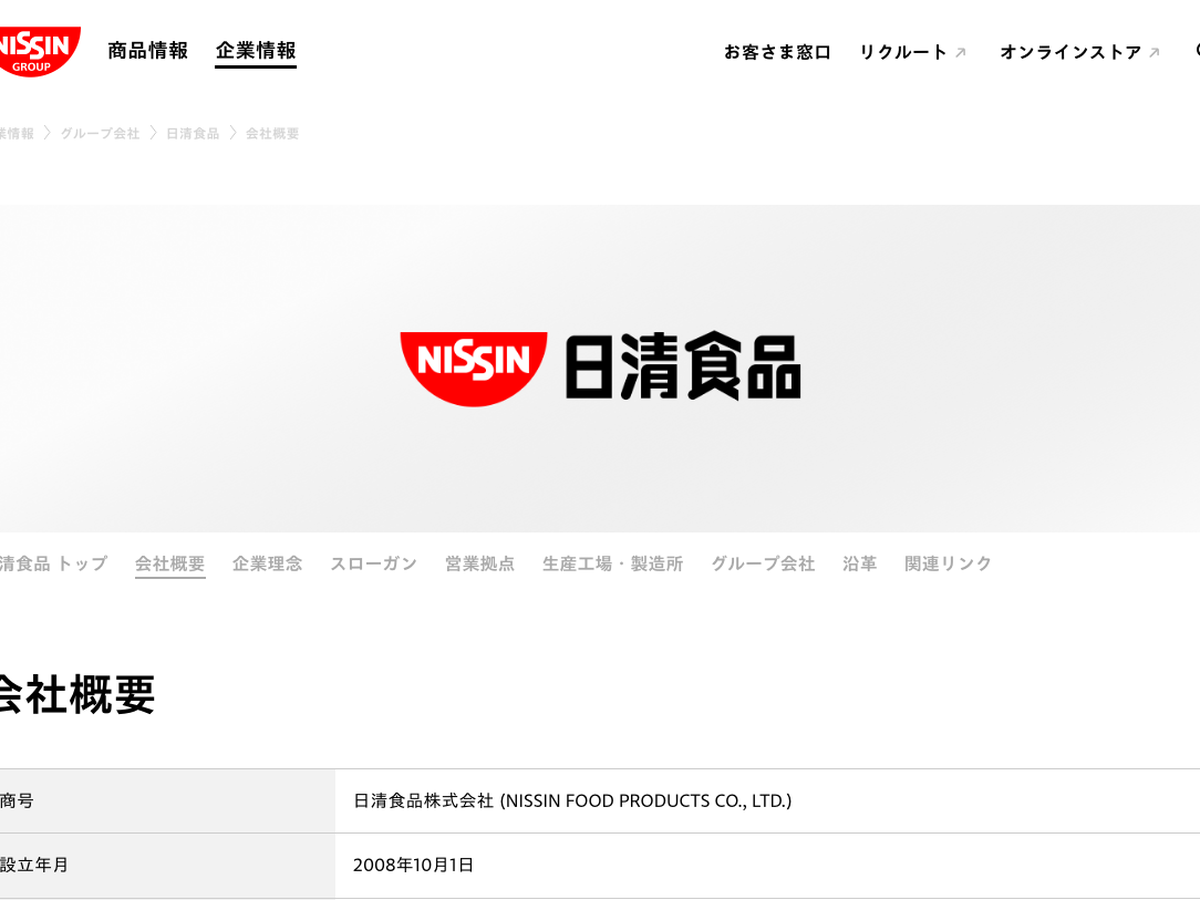This screenshot has width=1200, height=900.
Task: Open the リクルート external link
Action: click(x=912, y=52)
